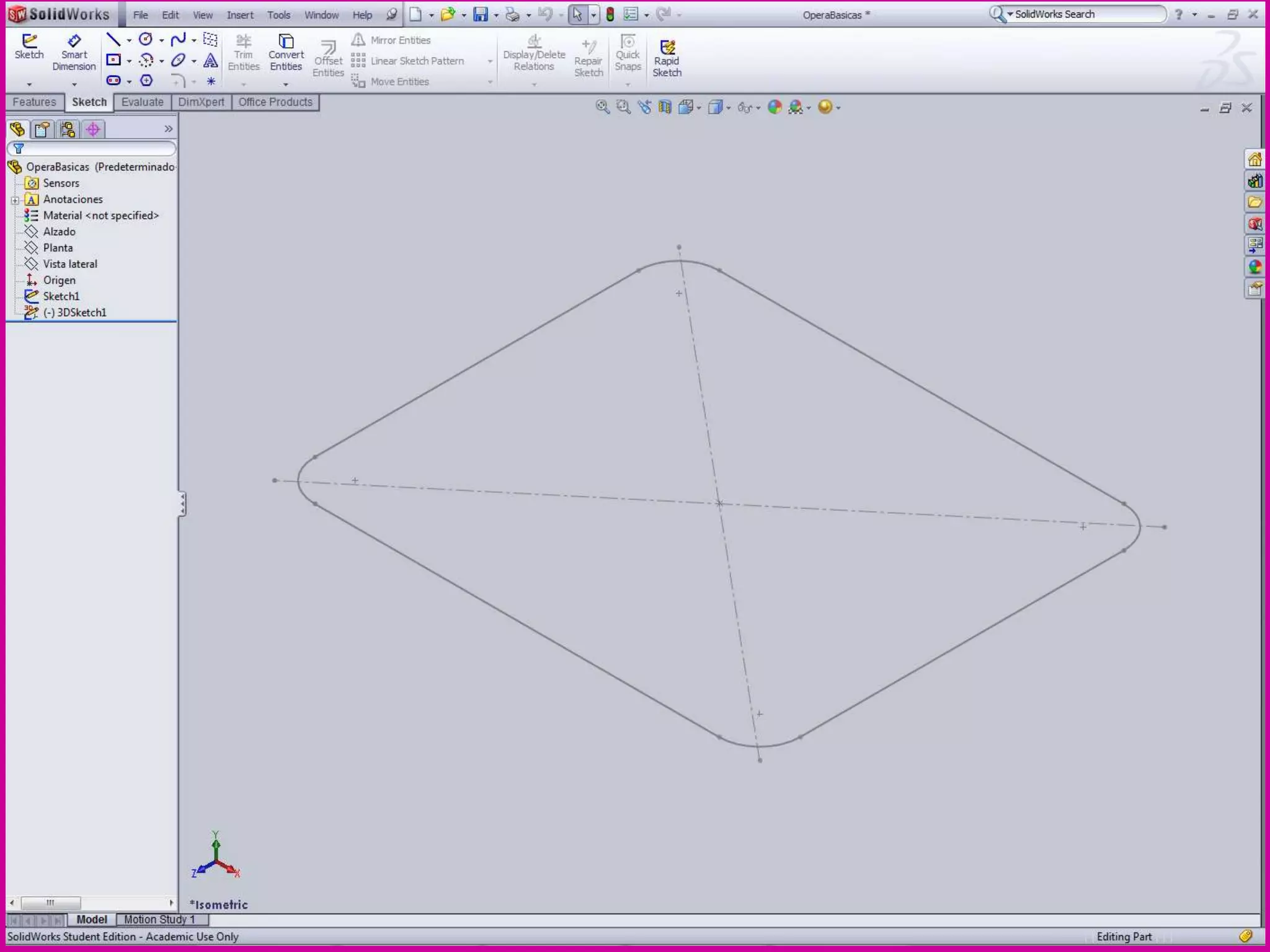
Task: Open the PropertyManager panel tab
Action: pos(43,129)
